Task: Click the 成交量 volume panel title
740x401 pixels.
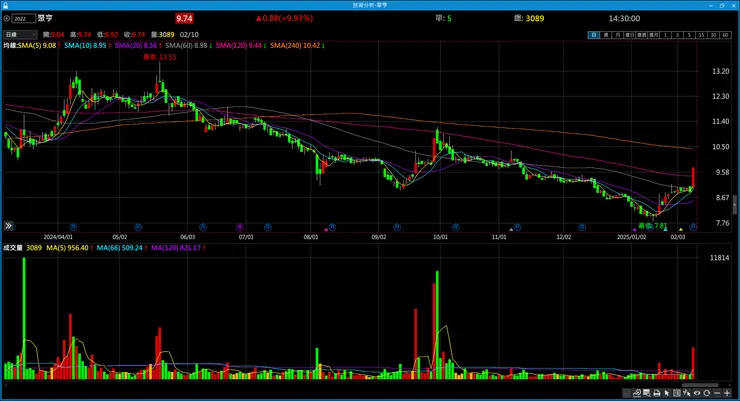Action: pyautogui.click(x=13, y=248)
